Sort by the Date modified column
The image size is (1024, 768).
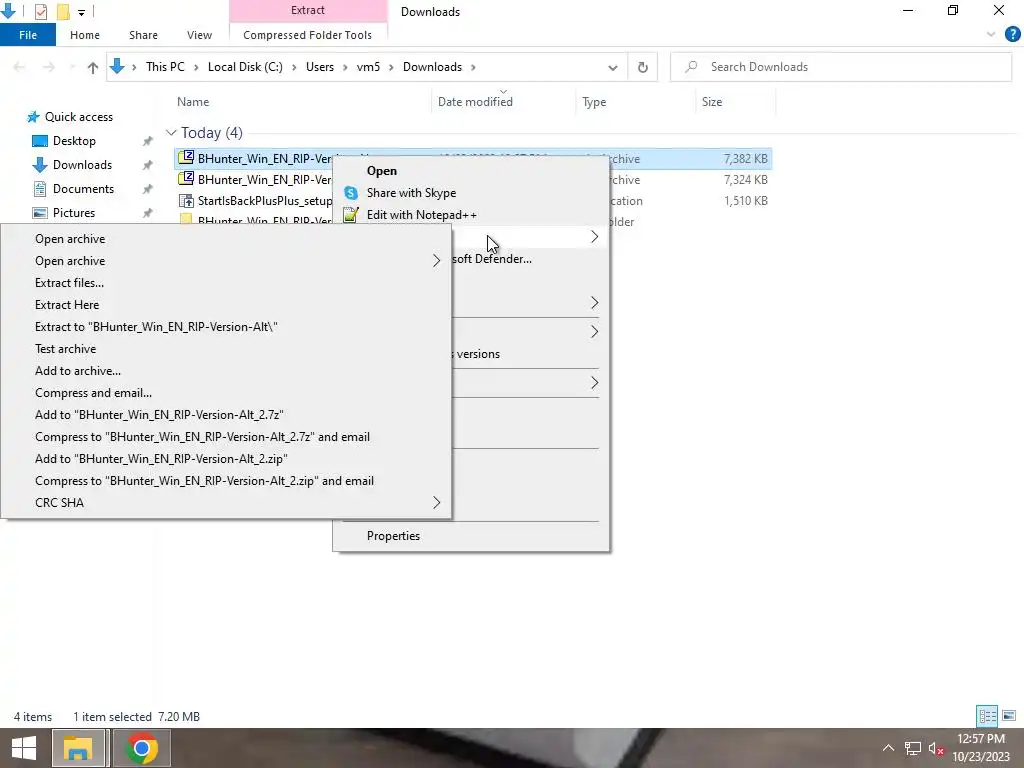pos(475,102)
